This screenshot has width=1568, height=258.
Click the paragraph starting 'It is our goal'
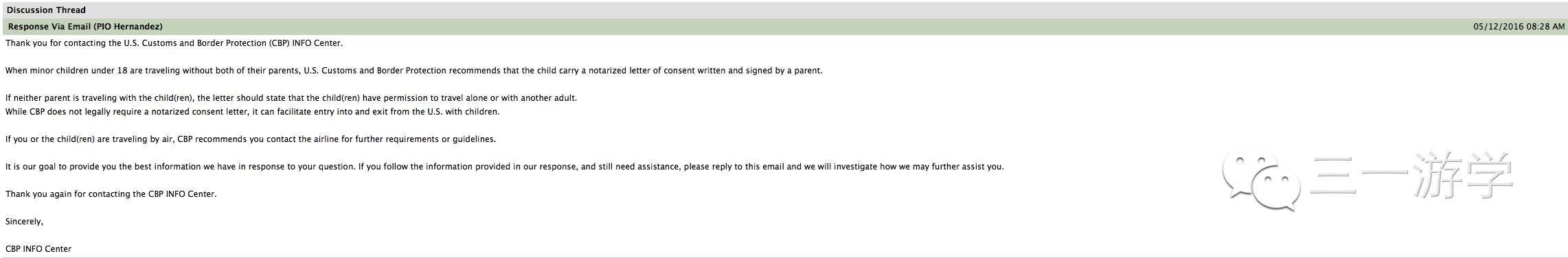pos(504,167)
